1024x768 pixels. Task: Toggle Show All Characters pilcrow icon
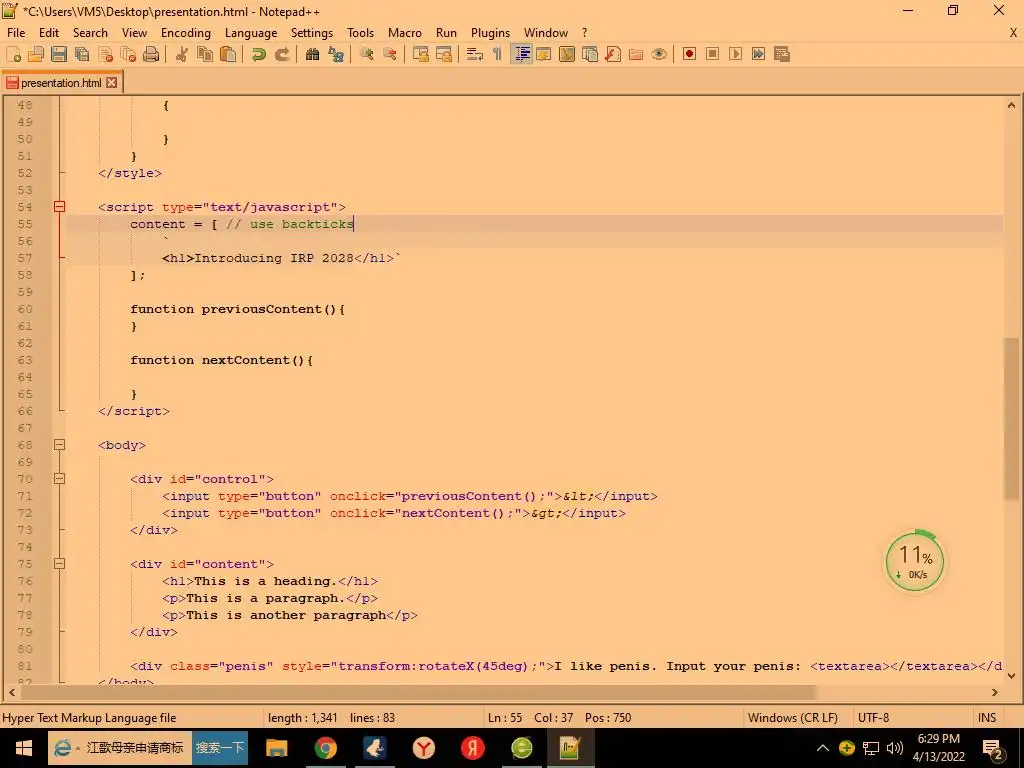coord(498,54)
